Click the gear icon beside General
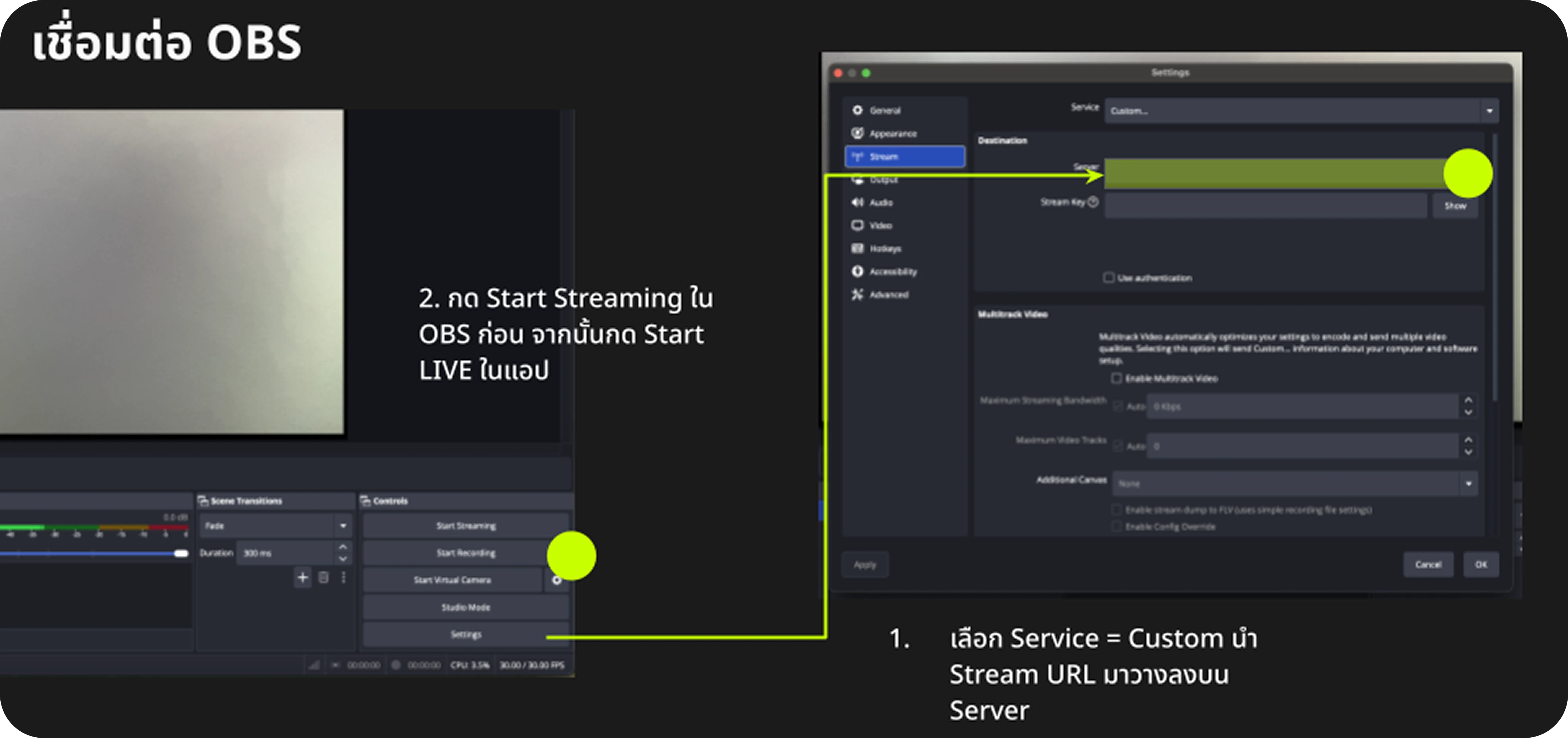1568x738 pixels. click(857, 110)
